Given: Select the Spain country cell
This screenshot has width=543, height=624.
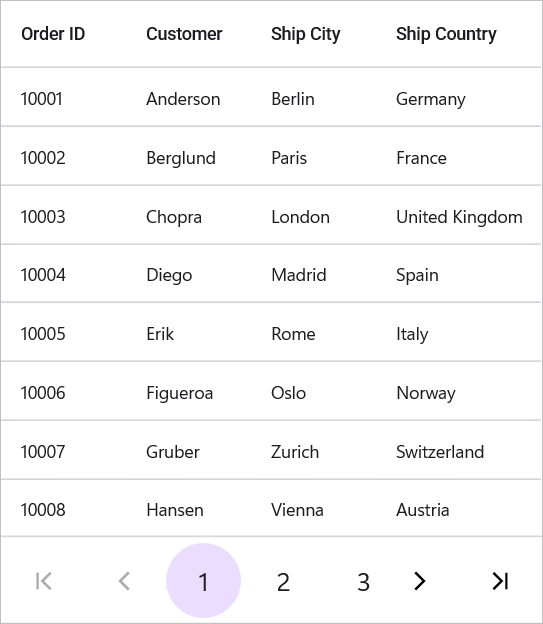Looking at the screenshot, I should click(417, 275).
